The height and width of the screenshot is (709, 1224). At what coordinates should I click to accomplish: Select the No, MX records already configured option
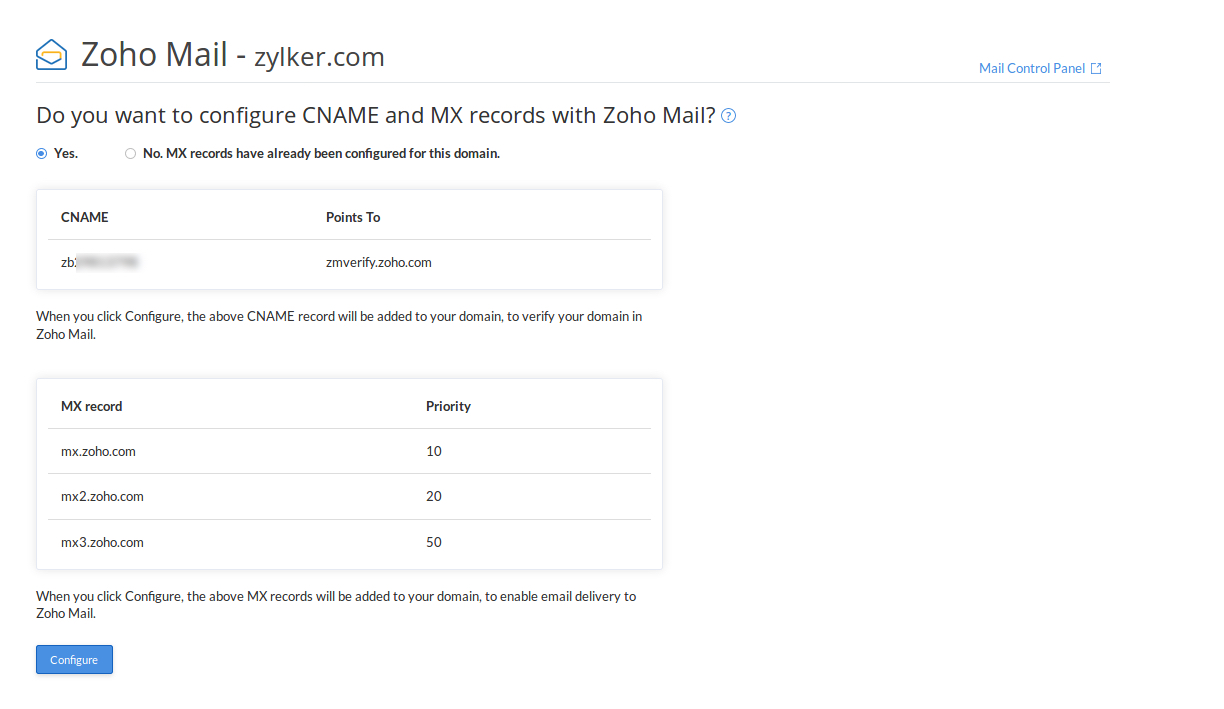pyautogui.click(x=131, y=154)
